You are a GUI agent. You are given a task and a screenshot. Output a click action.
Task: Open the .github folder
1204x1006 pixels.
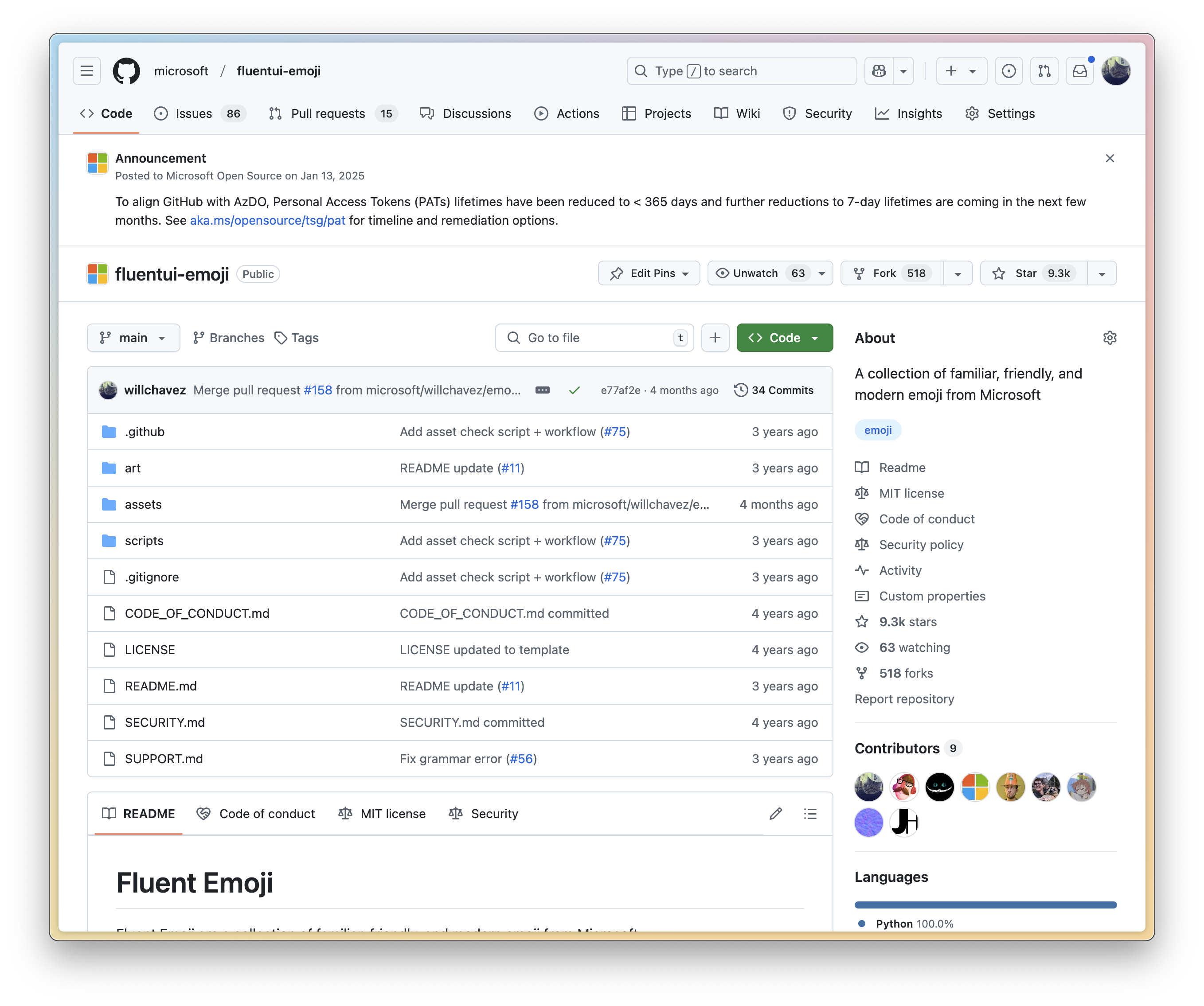tap(145, 432)
